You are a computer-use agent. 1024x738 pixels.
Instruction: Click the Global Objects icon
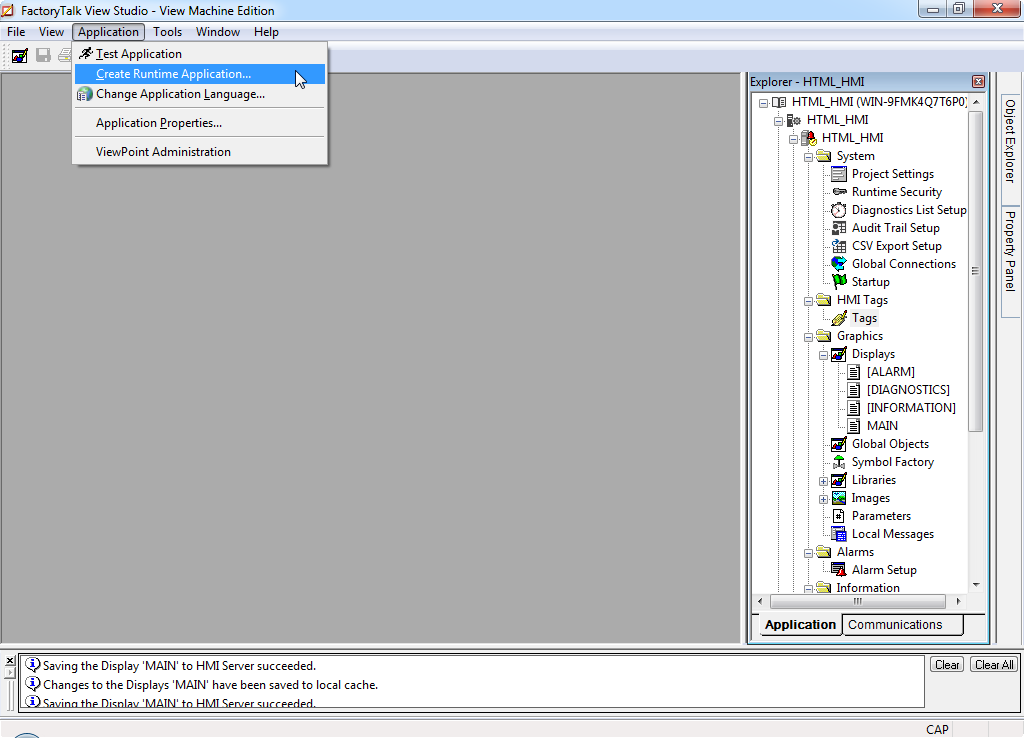pyautogui.click(x=839, y=444)
